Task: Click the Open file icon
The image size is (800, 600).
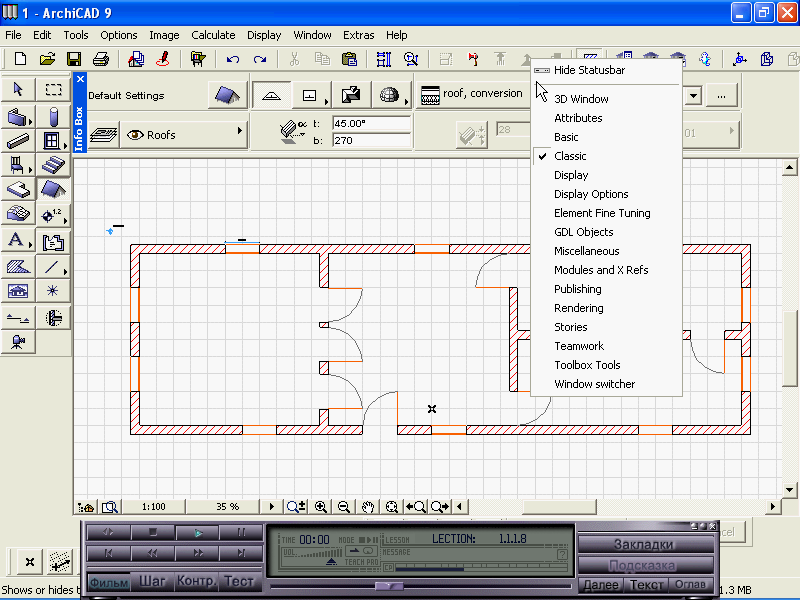Action: click(47, 59)
